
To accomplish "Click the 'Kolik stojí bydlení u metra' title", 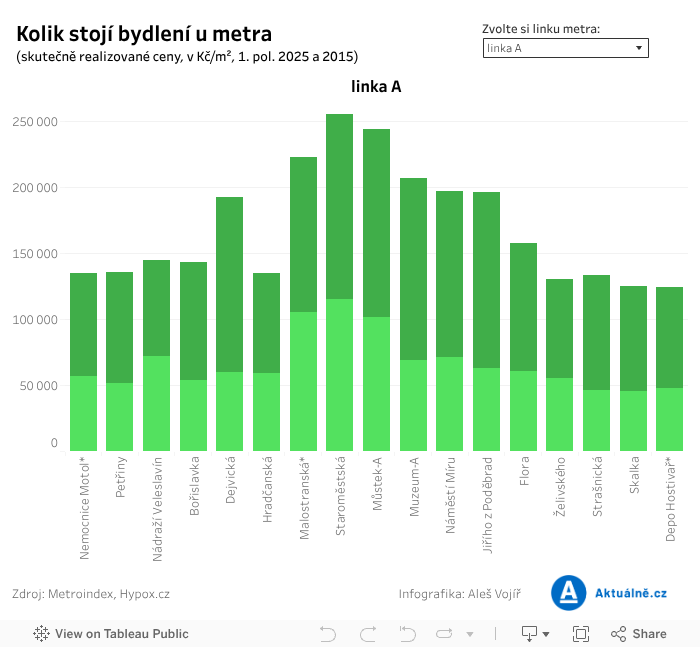I will 144,34.
